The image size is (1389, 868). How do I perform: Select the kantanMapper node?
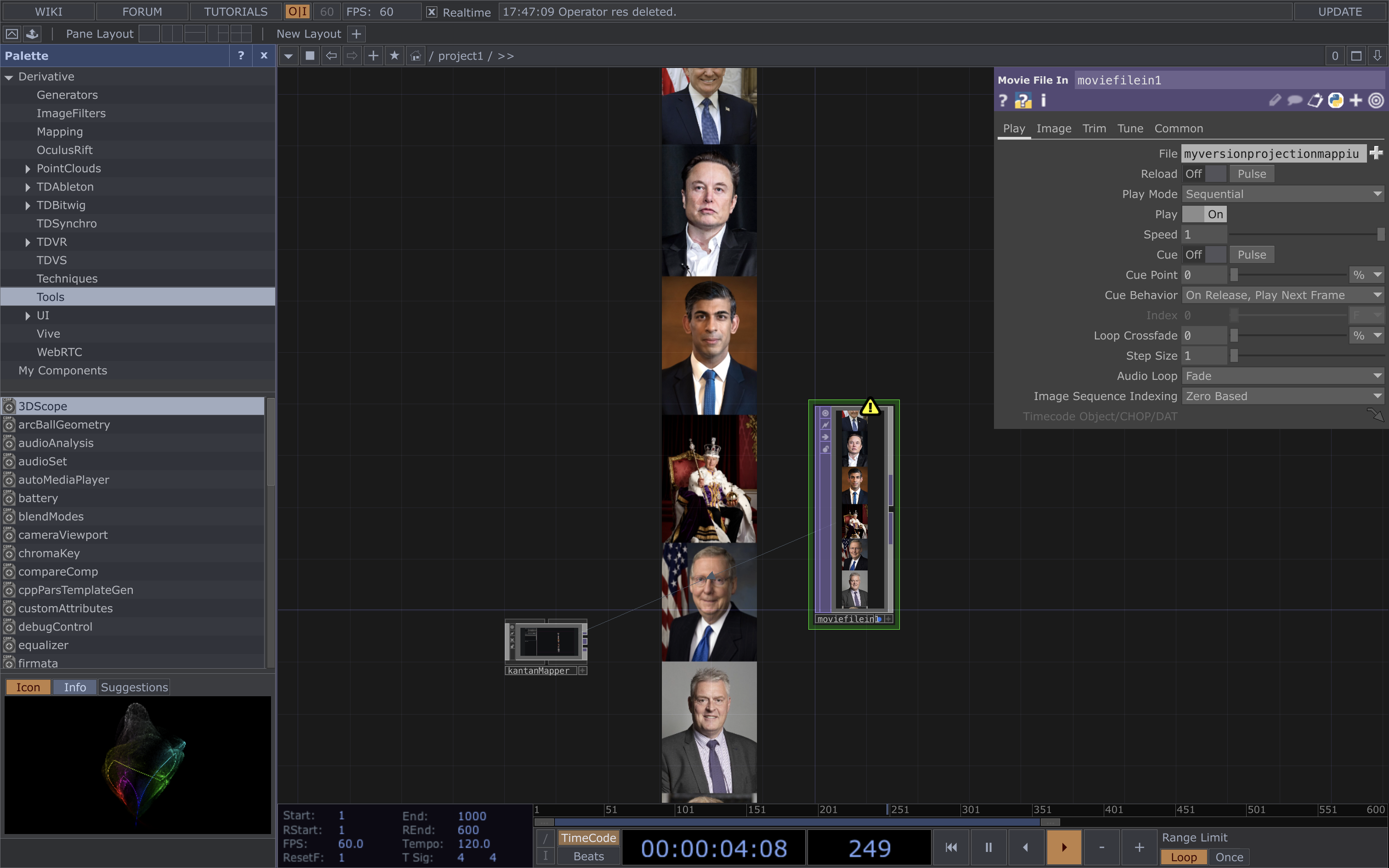(546, 641)
